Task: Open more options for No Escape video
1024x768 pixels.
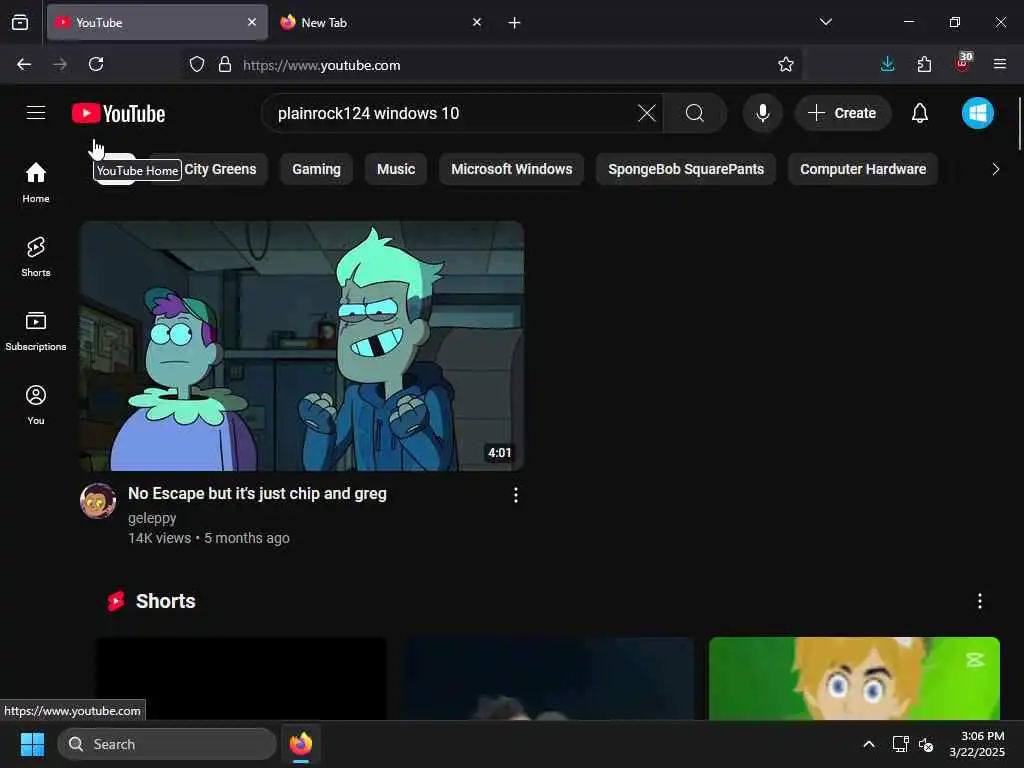Action: click(x=516, y=495)
